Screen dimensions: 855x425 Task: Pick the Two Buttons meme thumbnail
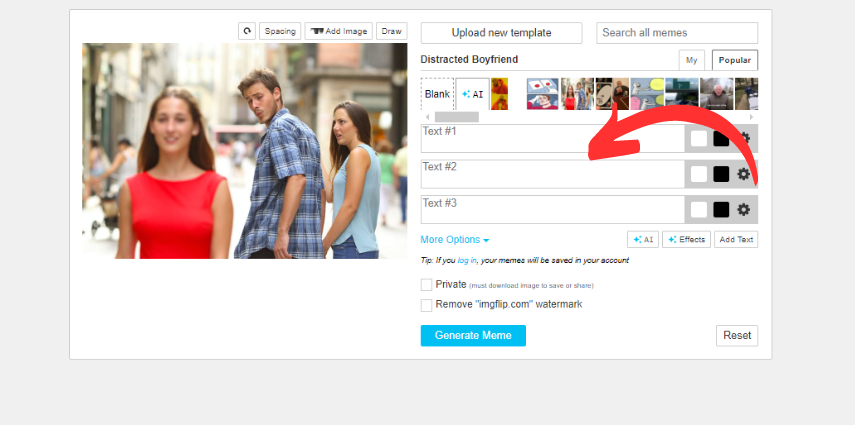[543, 94]
